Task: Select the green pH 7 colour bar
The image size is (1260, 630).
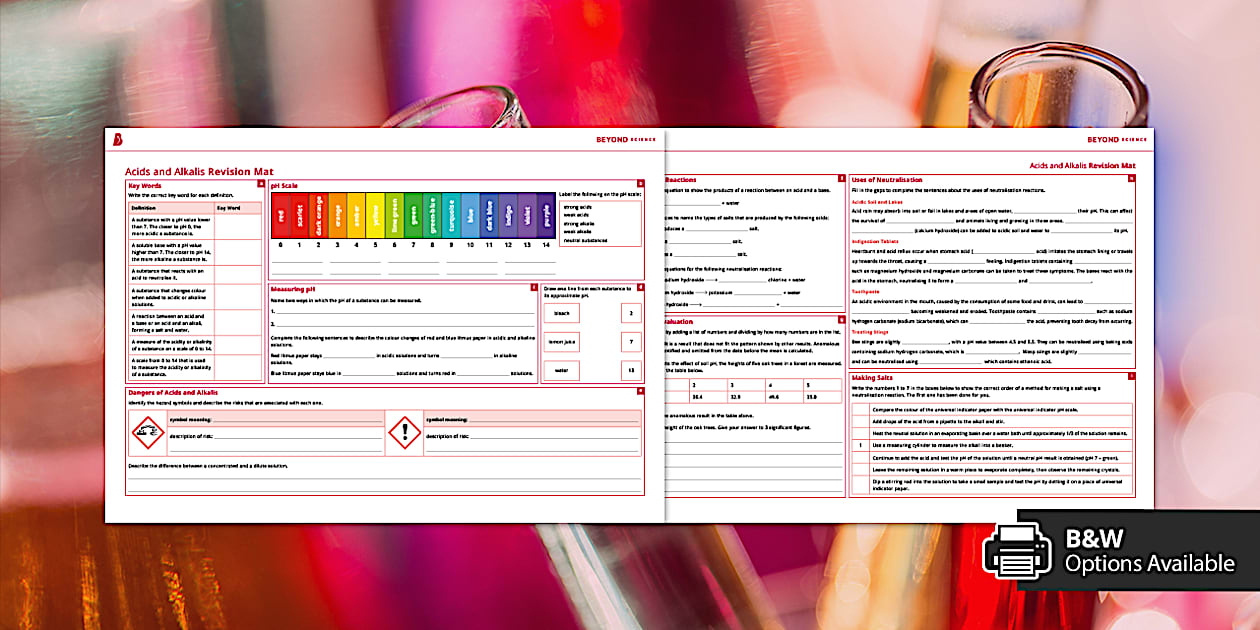Action: pos(413,215)
